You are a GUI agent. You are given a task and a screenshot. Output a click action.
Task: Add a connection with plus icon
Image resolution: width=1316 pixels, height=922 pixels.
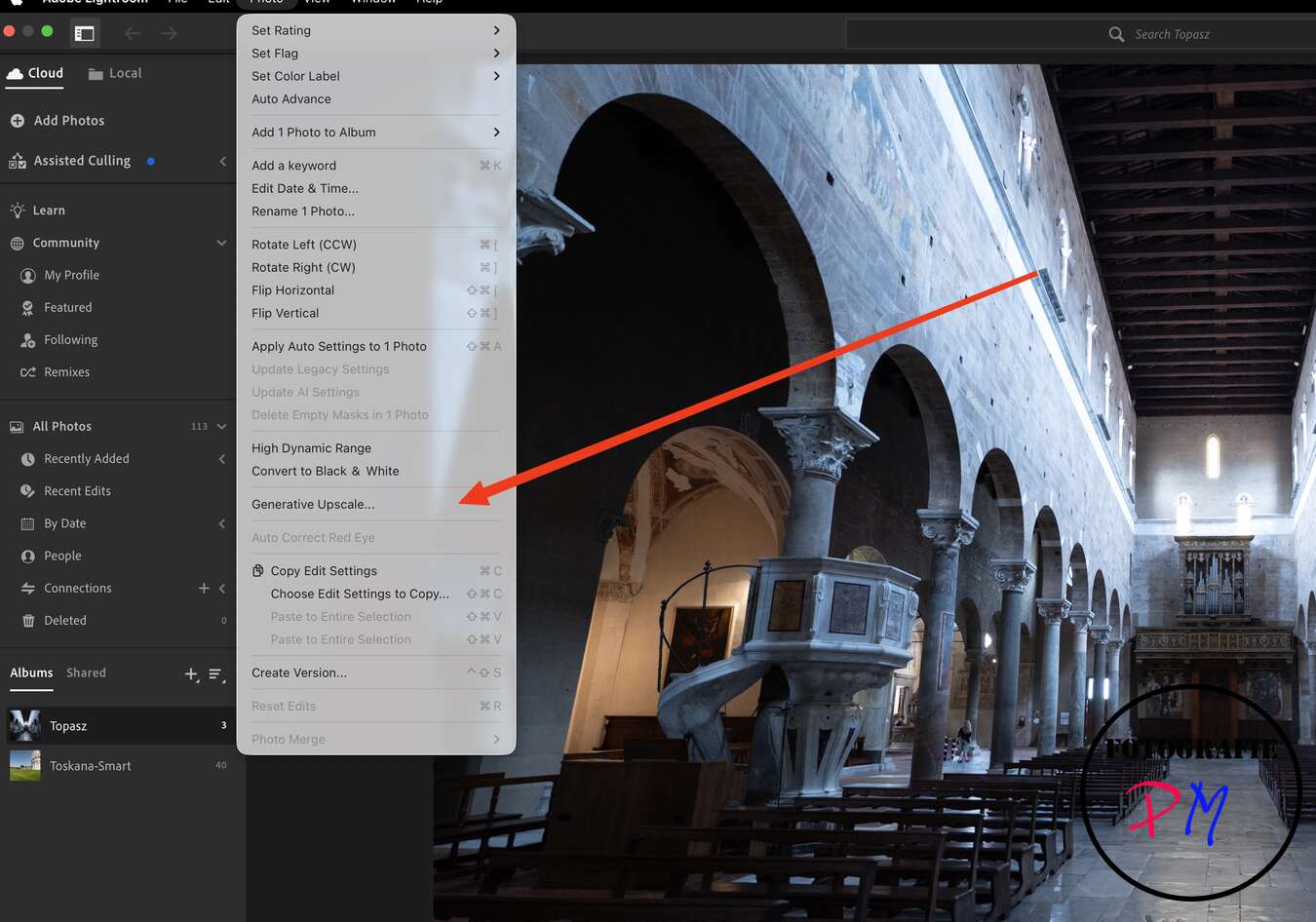click(x=204, y=589)
